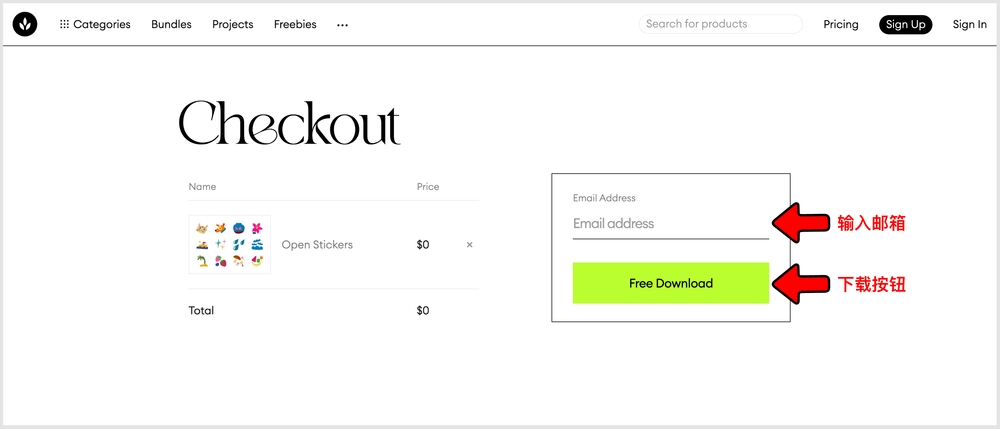Screen dimensions: 1000x429
Task: Click the red arrow beside email field
Action: (x=800, y=224)
